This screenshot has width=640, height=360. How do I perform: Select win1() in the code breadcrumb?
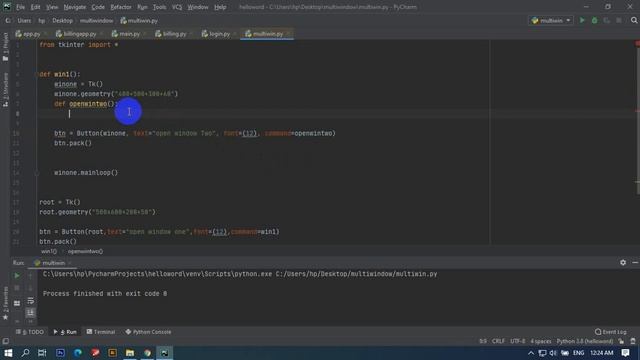tap(49, 251)
